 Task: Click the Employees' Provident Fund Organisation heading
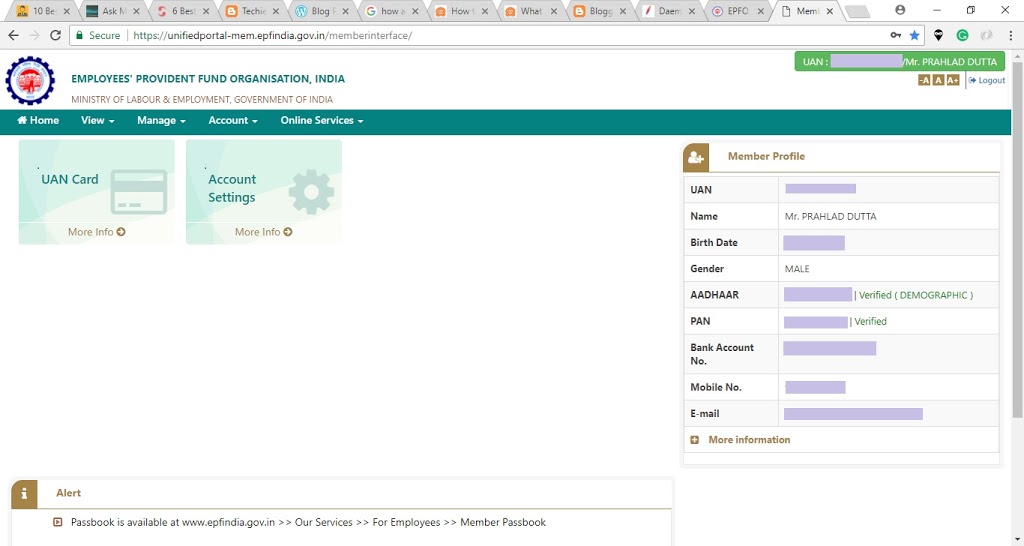coord(208,78)
